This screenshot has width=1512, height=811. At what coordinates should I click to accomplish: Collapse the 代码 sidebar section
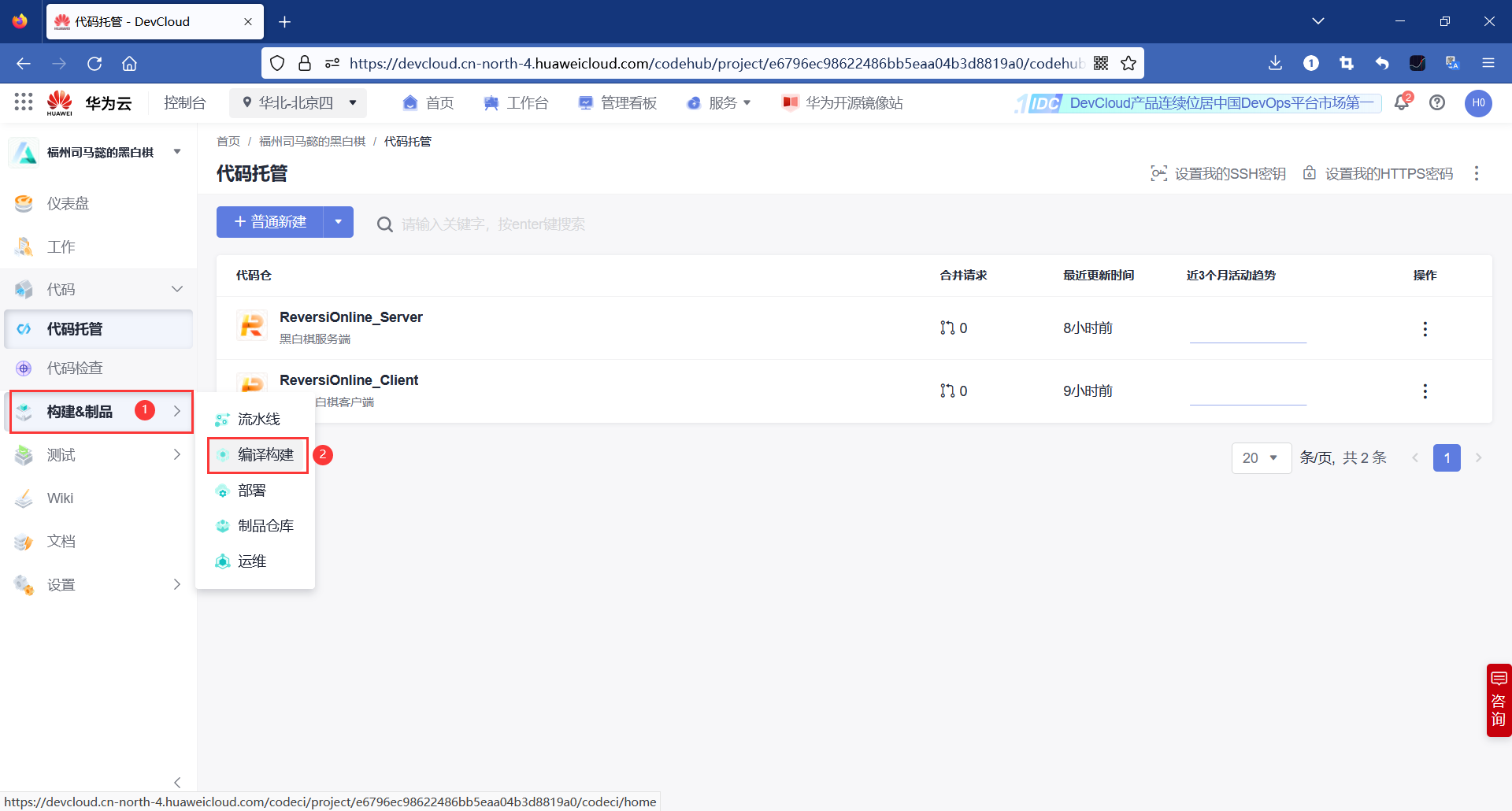[177, 289]
